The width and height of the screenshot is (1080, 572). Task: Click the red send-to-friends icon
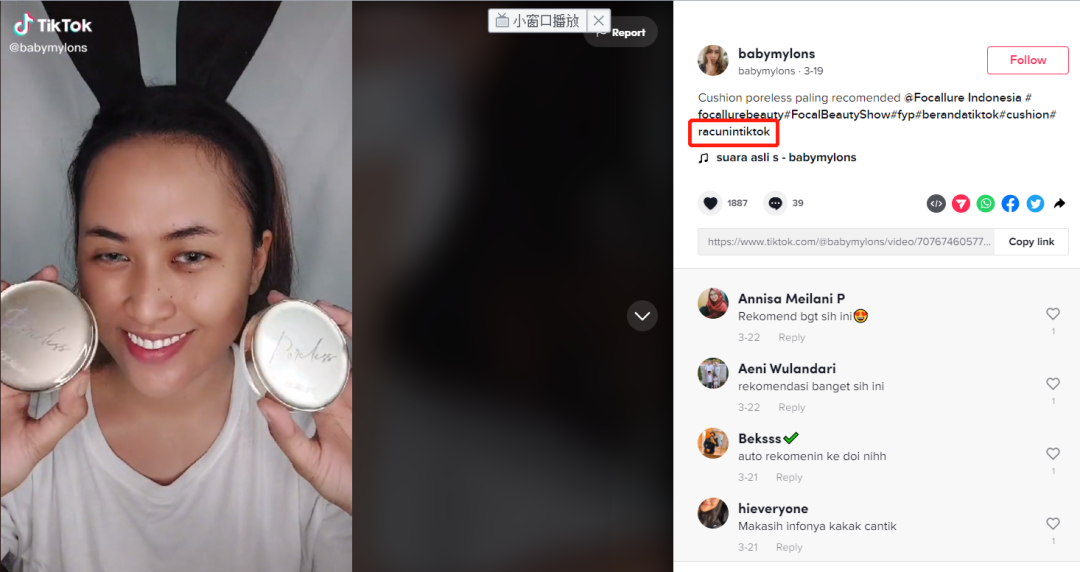pos(961,203)
